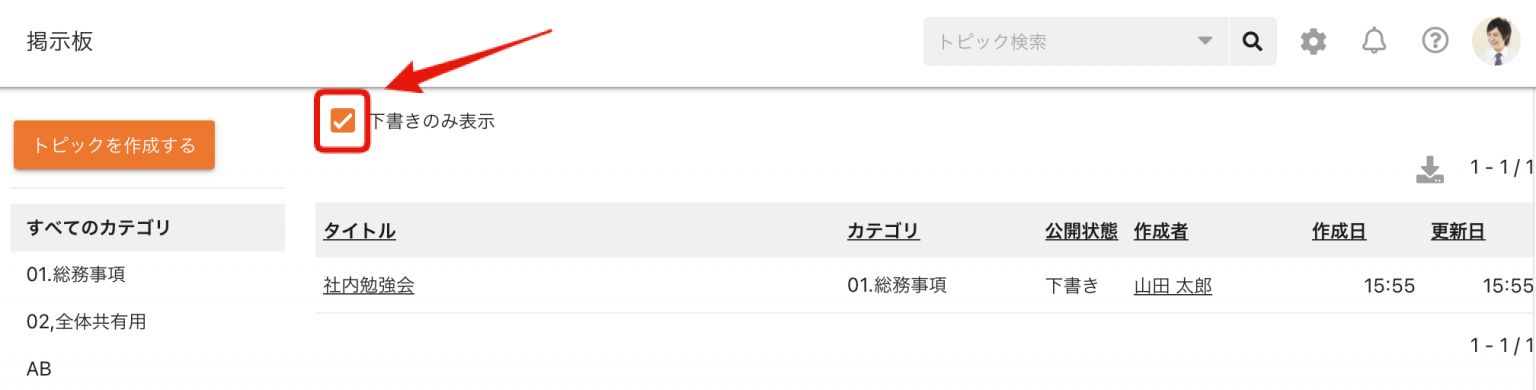Click the download list icon
Screen dimensions: 1536x390
click(1430, 170)
